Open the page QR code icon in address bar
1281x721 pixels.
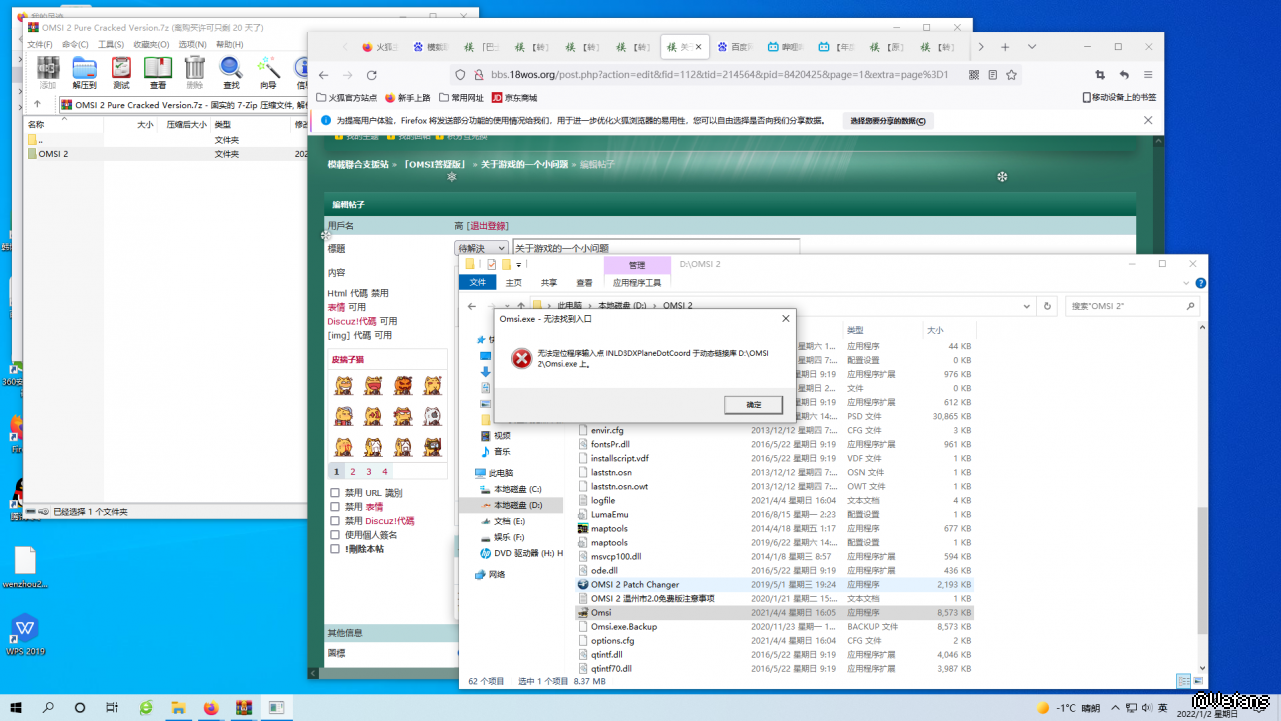pos(974,75)
